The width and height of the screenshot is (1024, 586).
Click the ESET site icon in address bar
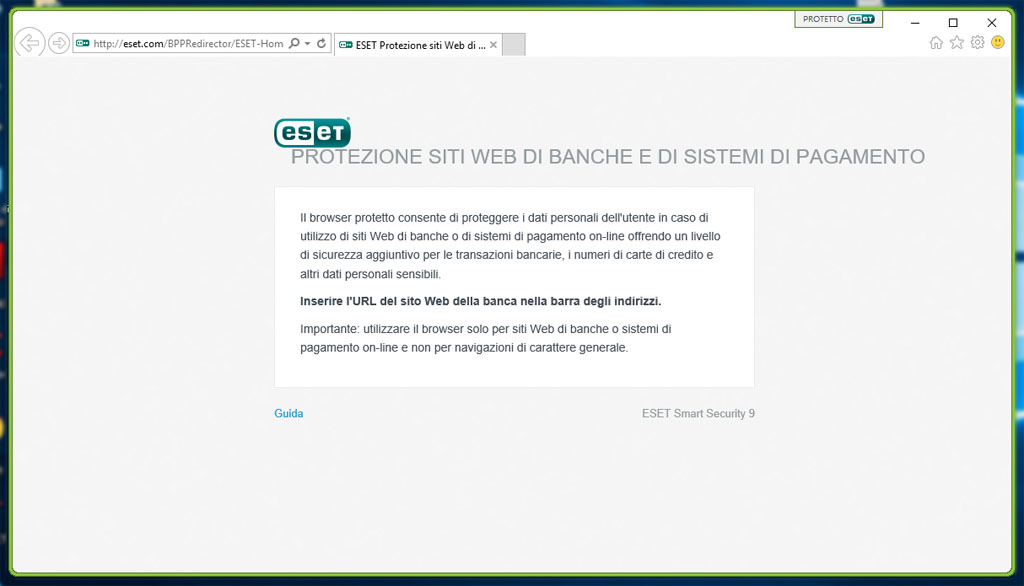tap(83, 44)
